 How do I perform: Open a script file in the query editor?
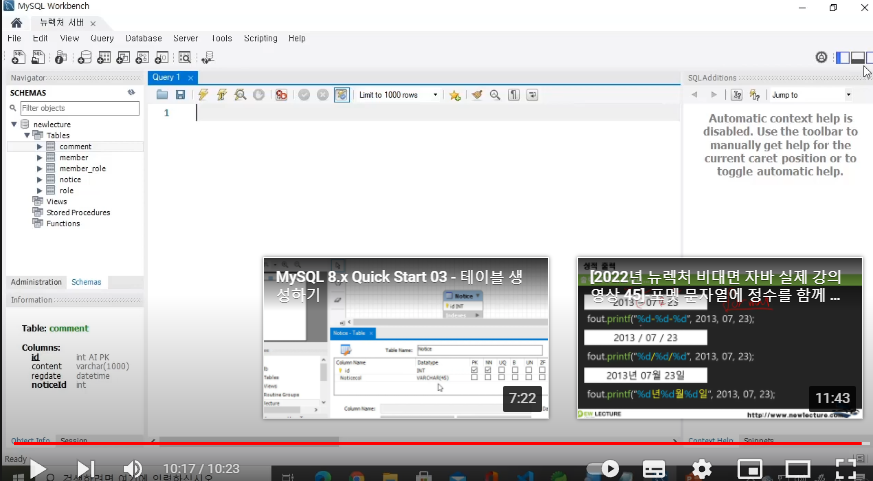[x=162, y=95]
